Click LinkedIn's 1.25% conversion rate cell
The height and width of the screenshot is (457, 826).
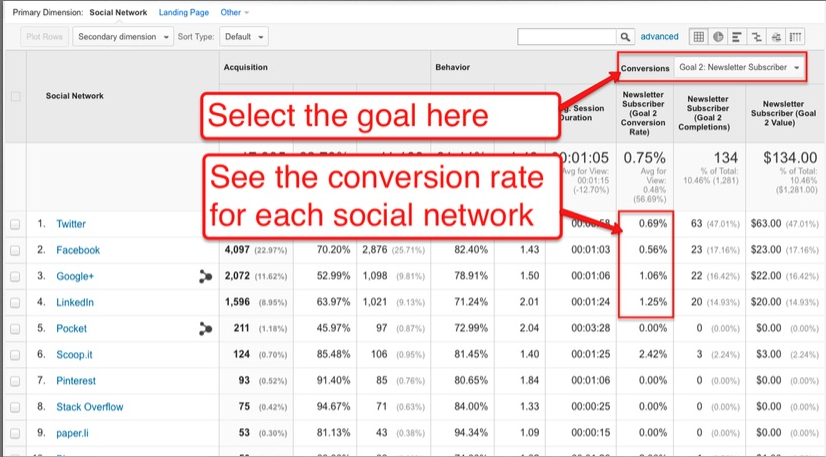tap(653, 302)
